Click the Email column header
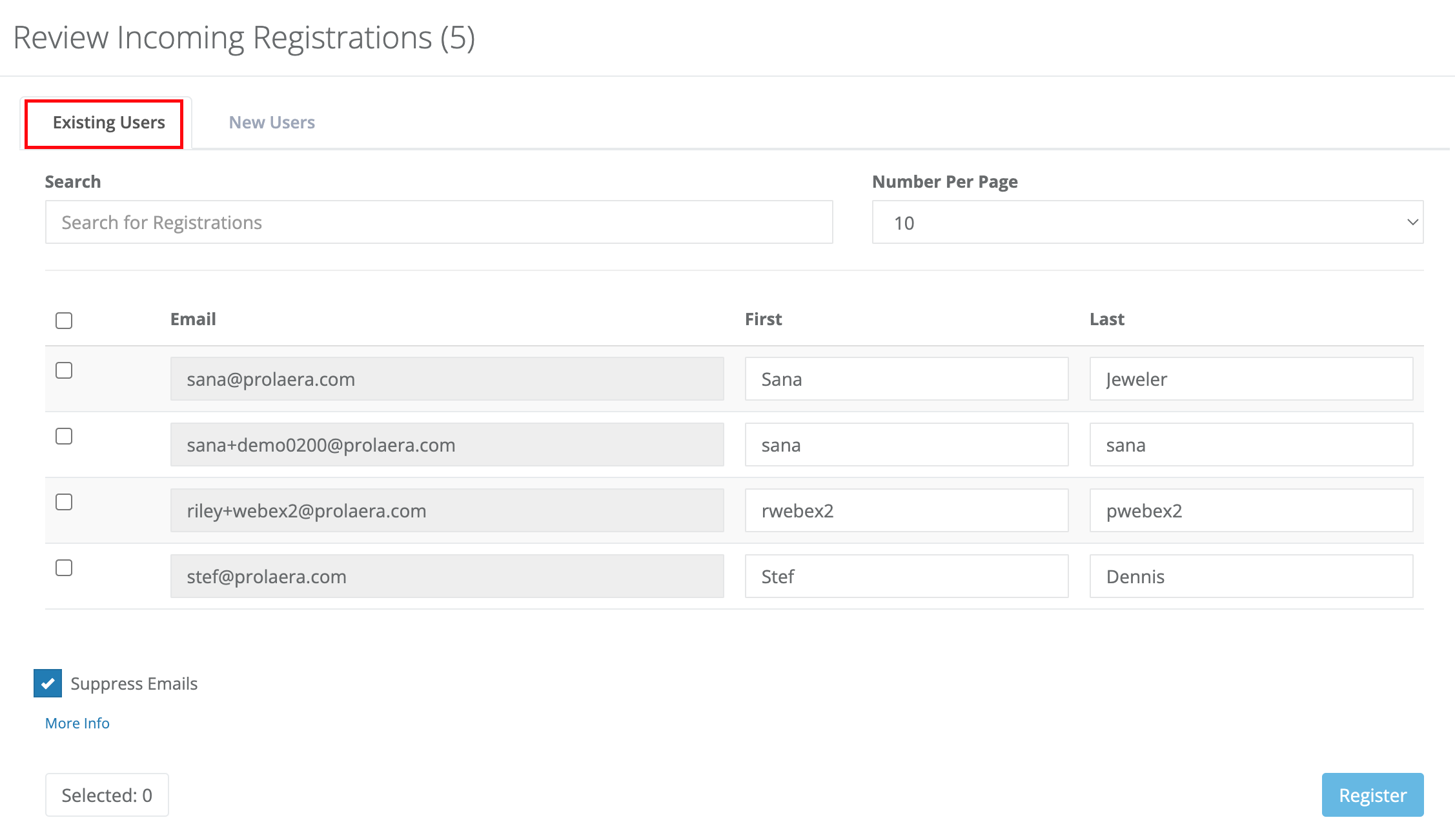 tap(193, 319)
